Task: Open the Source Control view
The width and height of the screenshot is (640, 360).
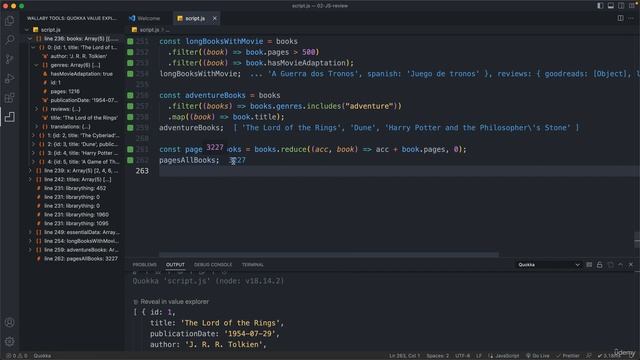Action: click(9, 59)
